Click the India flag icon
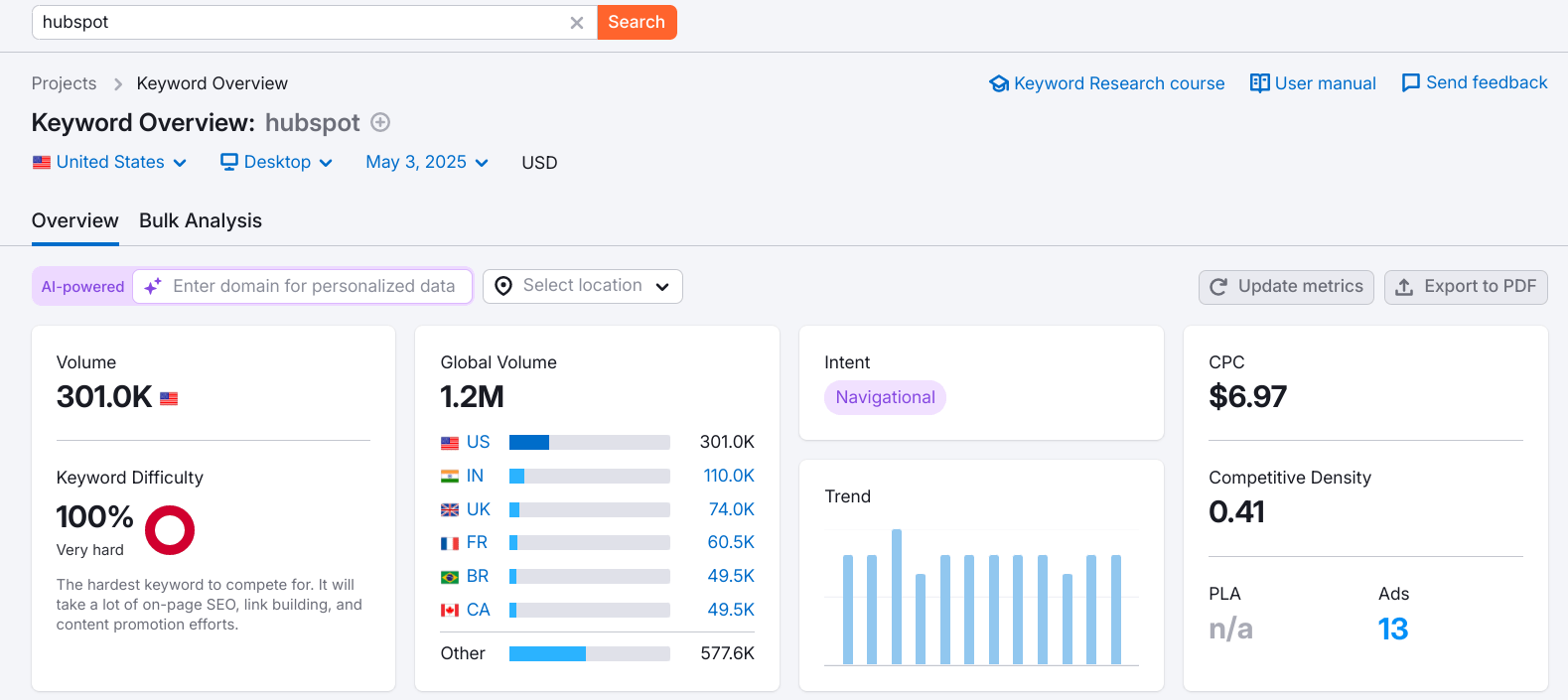This screenshot has height=700, width=1568. tap(450, 477)
